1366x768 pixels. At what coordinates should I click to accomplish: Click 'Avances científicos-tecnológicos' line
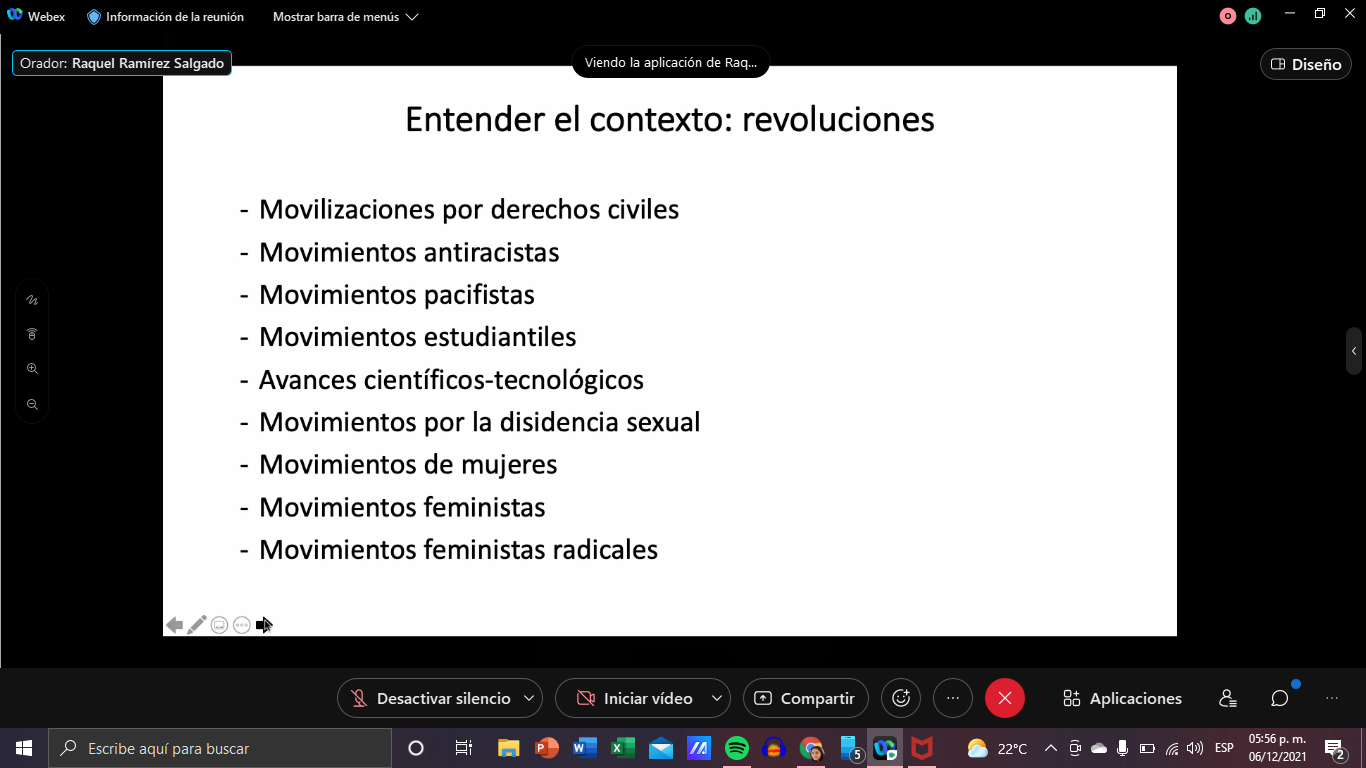tap(451, 379)
